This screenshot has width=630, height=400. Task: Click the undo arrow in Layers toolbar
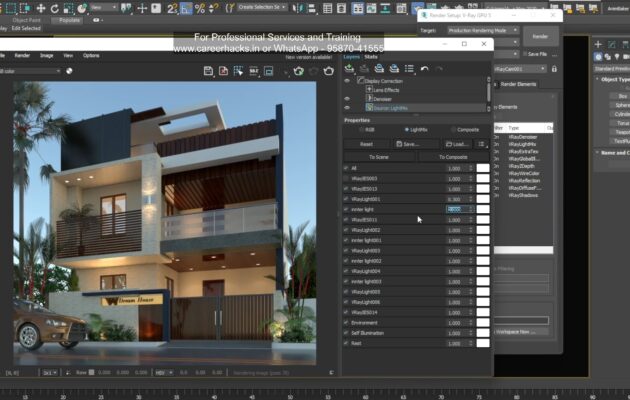[x=424, y=69]
